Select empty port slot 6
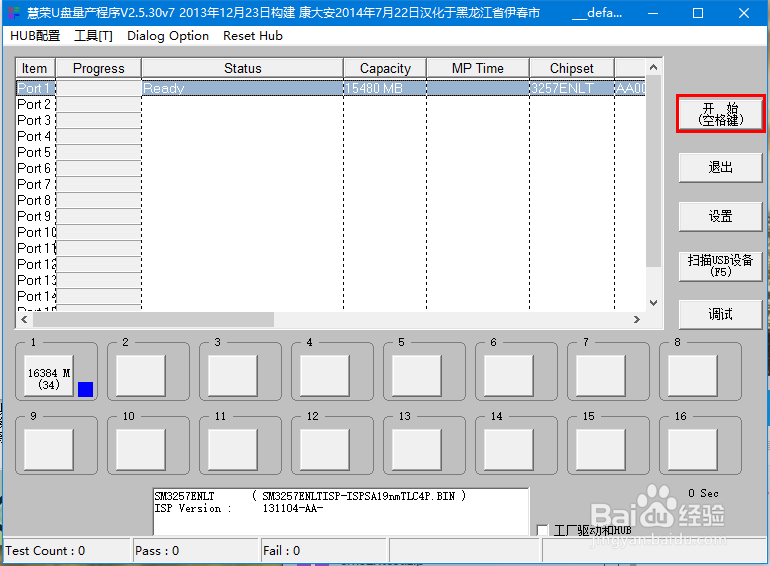 click(x=509, y=376)
